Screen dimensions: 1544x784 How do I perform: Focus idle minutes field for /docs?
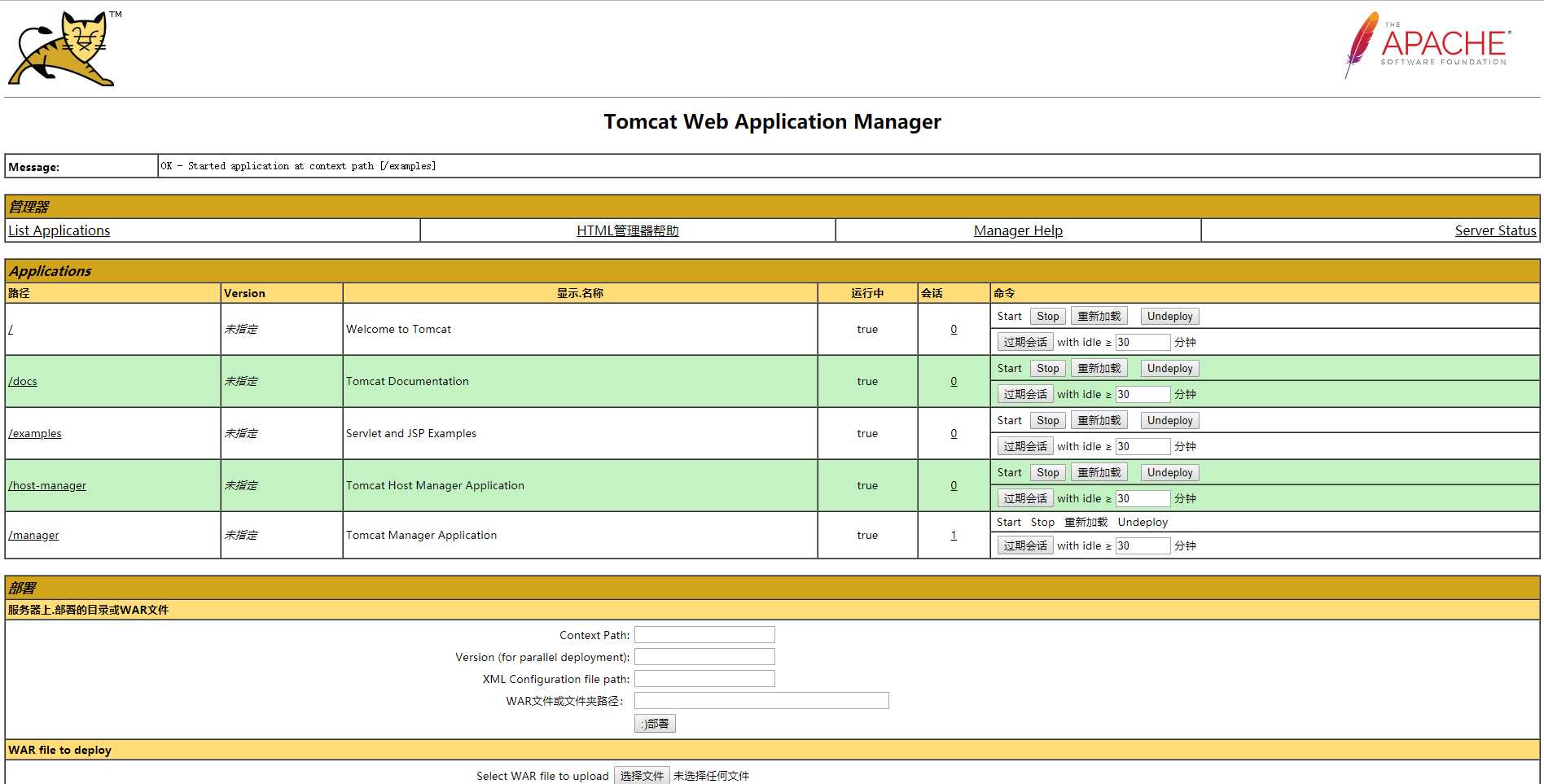[x=1143, y=394]
